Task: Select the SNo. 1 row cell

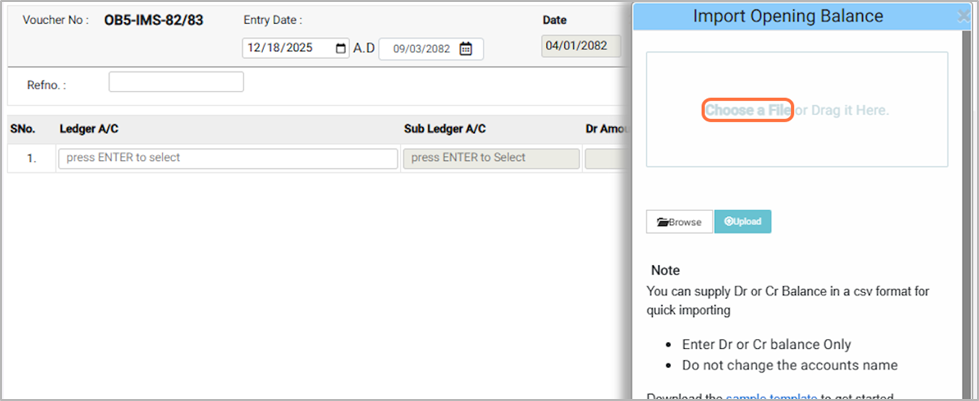Action: [x=31, y=158]
